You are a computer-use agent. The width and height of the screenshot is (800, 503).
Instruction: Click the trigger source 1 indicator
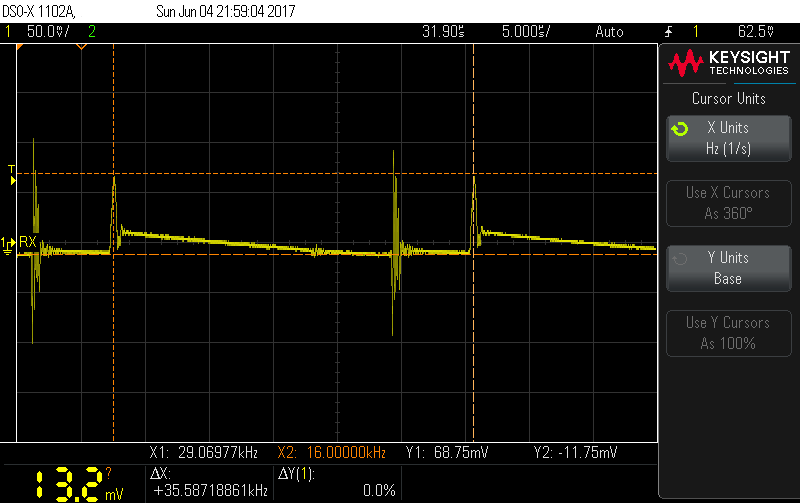[695, 32]
